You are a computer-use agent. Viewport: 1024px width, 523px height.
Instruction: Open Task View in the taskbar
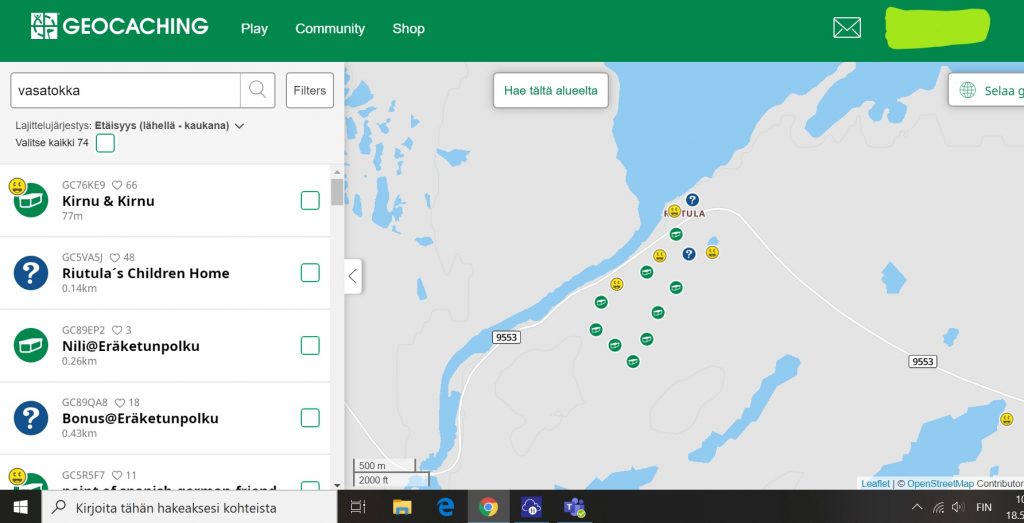(x=357, y=507)
